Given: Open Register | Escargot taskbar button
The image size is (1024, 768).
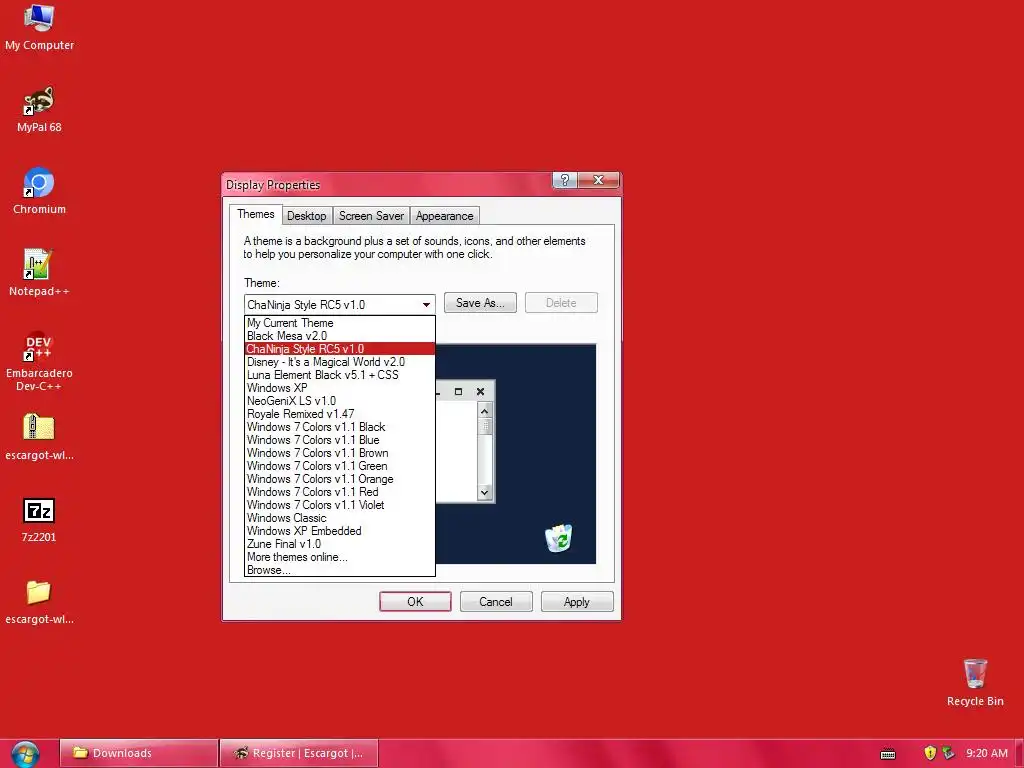Looking at the screenshot, I should pos(299,754).
